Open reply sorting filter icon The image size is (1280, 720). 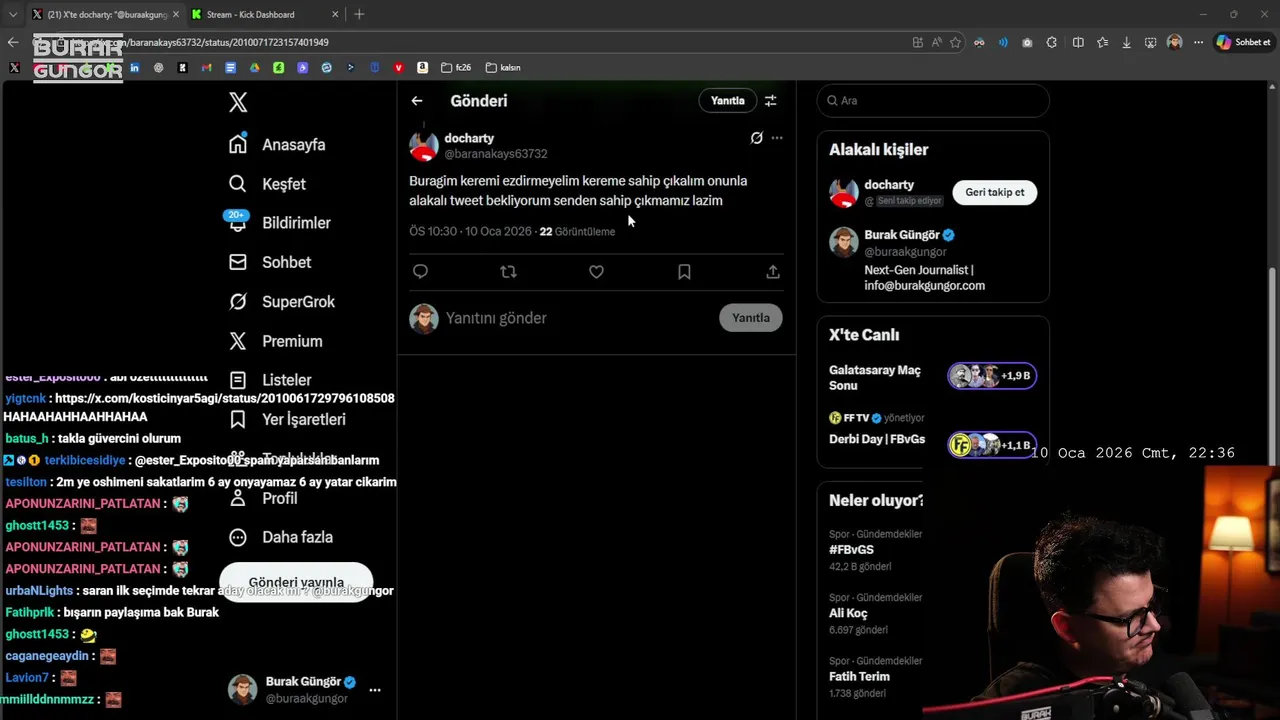coord(770,101)
